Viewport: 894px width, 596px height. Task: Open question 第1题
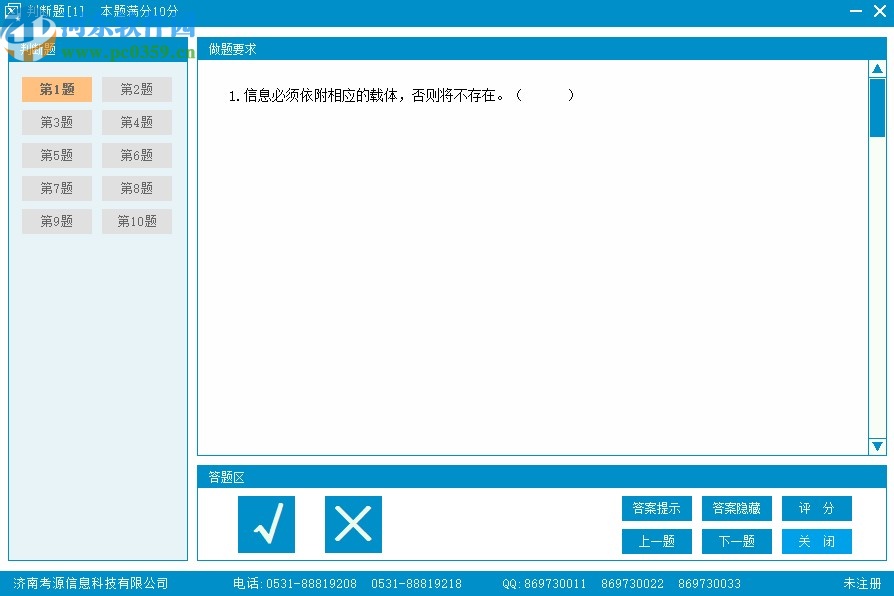click(56, 89)
